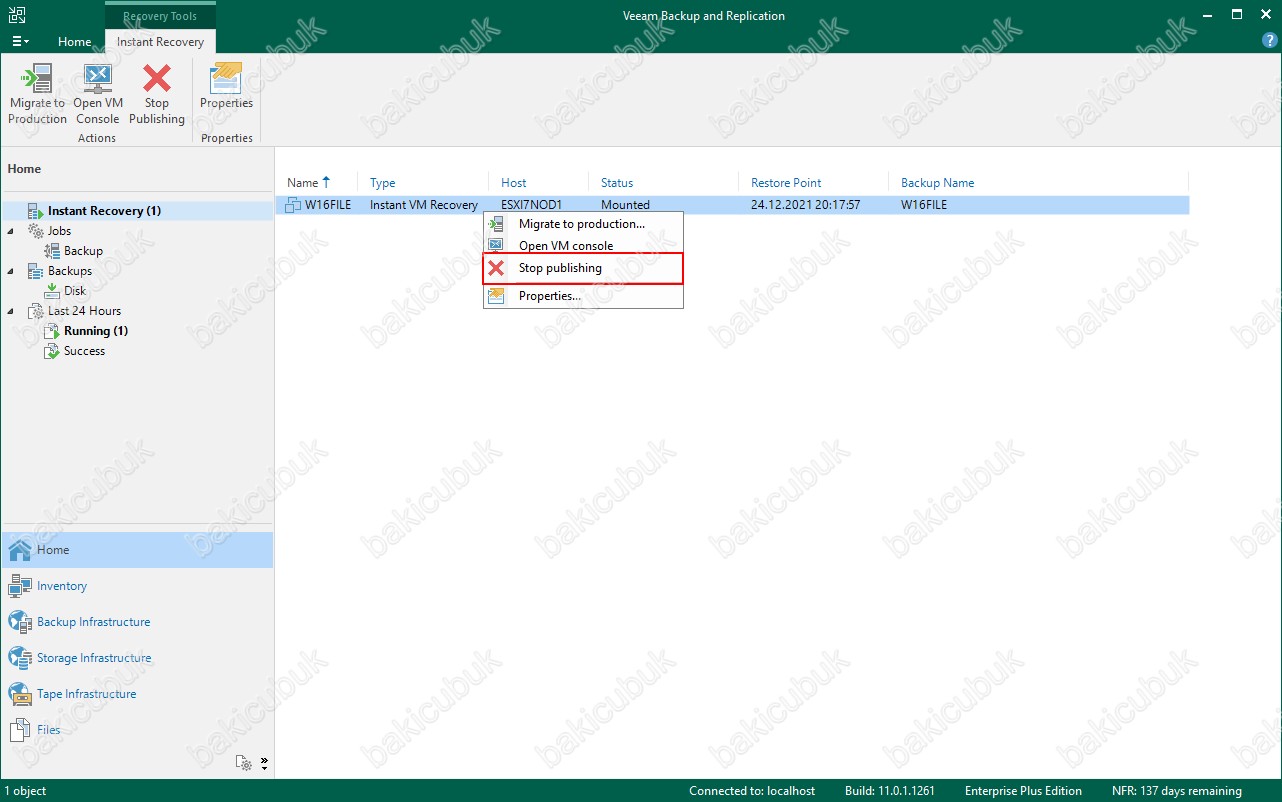1282x802 pixels.
Task: Open the Inventory navigation view
Action: click(137, 586)
